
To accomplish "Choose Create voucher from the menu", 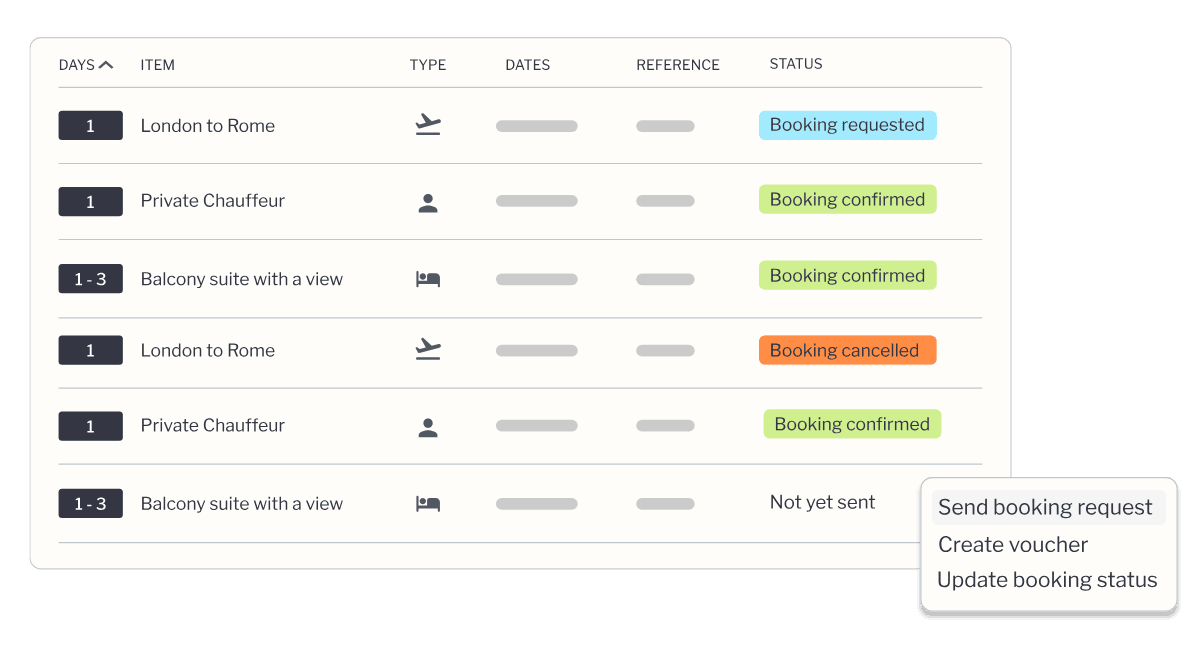I will click(1013, 545).
